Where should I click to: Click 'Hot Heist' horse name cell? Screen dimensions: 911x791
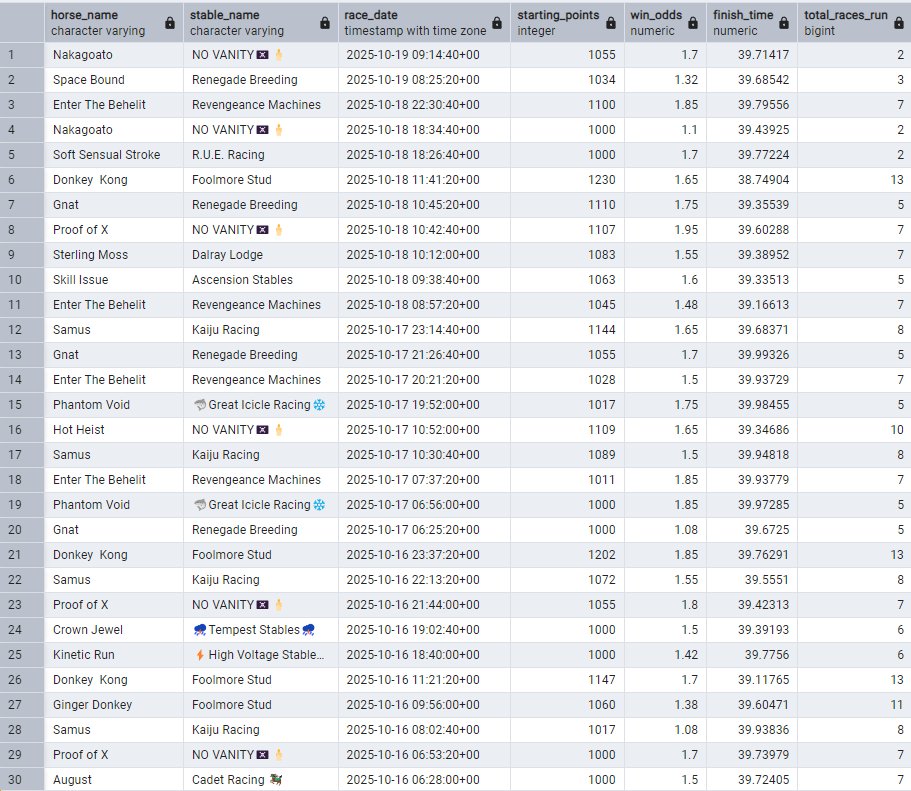click(x=114, y=429)
